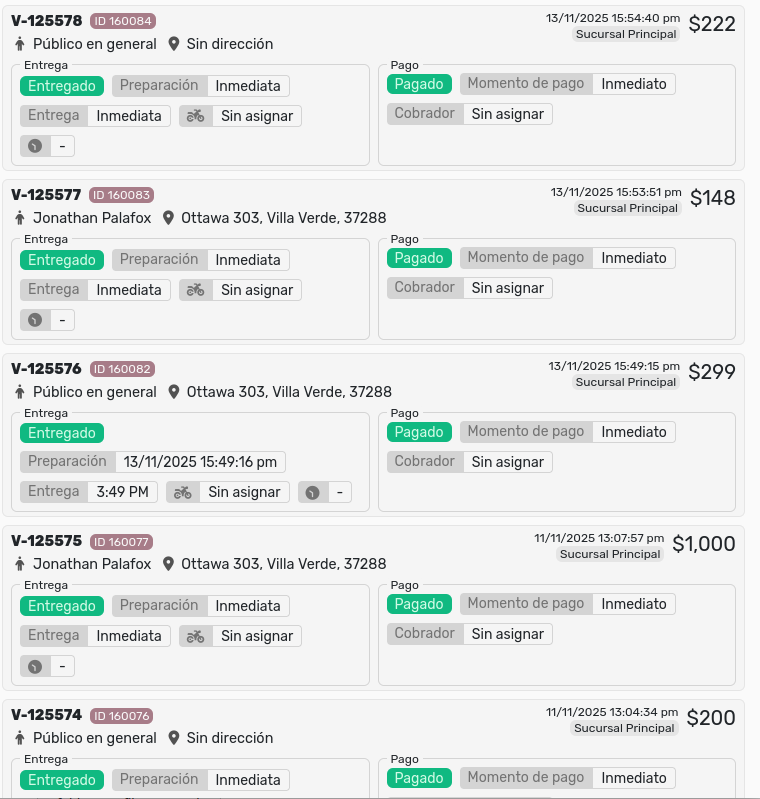The image size is (760, 799).
Task: Click the clock icon in order V-125576
Action: pyautogui.click(x=313, y=492)
